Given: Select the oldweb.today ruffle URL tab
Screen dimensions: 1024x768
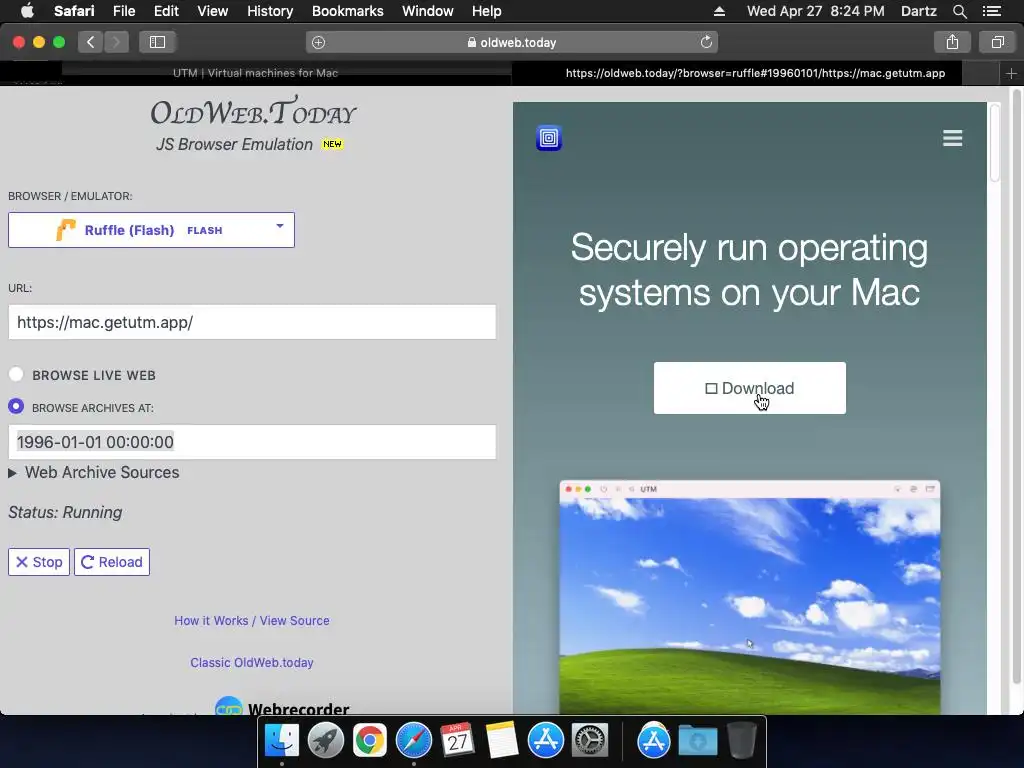Looking at the screenshot, I should tap(755, 73).
